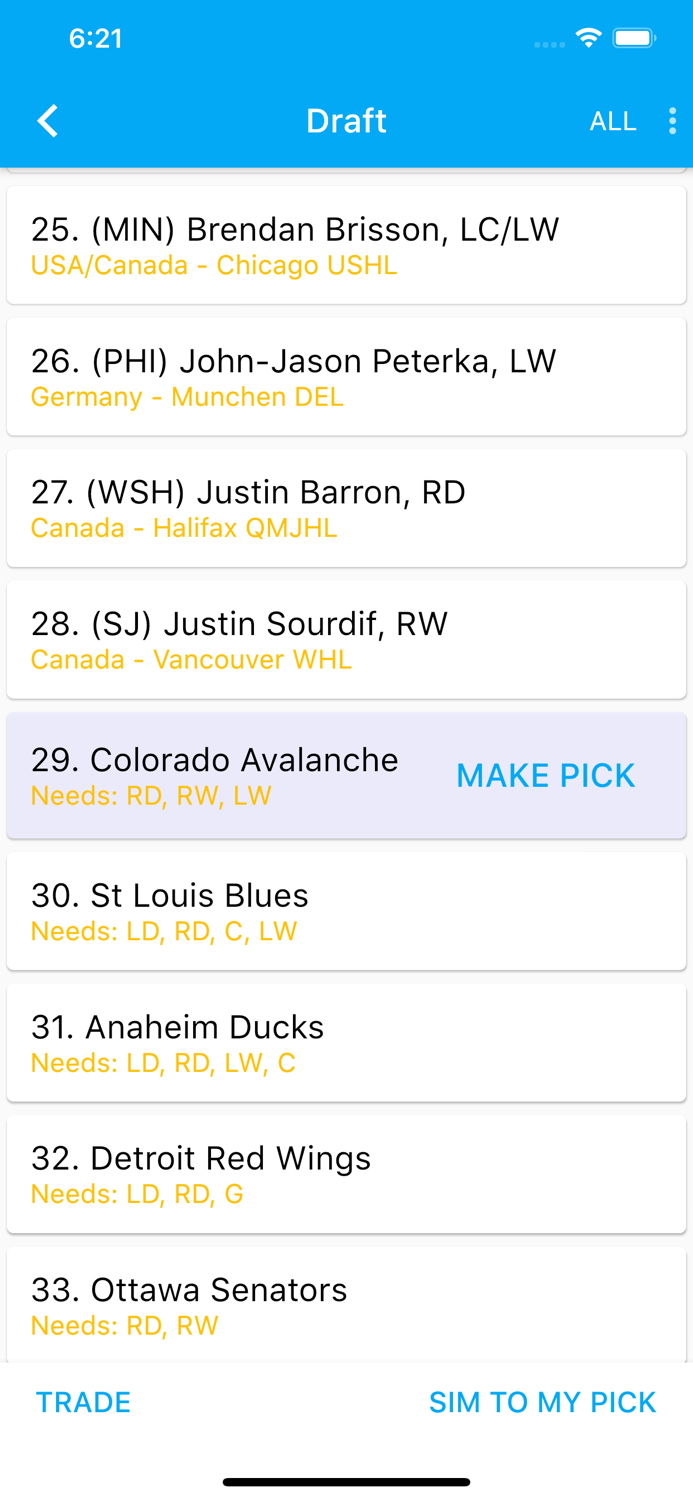Tap the back chevron to leave the Draft

point(47,120)
